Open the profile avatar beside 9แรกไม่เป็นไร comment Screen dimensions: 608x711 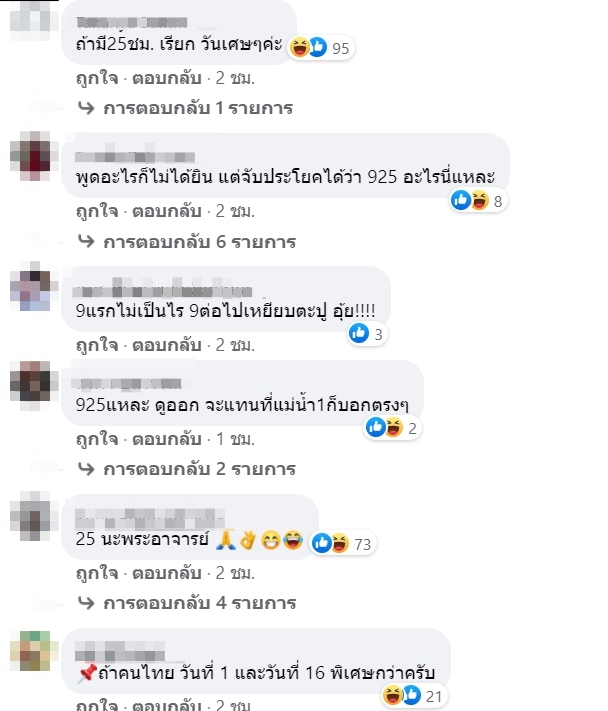click(32, 286)
